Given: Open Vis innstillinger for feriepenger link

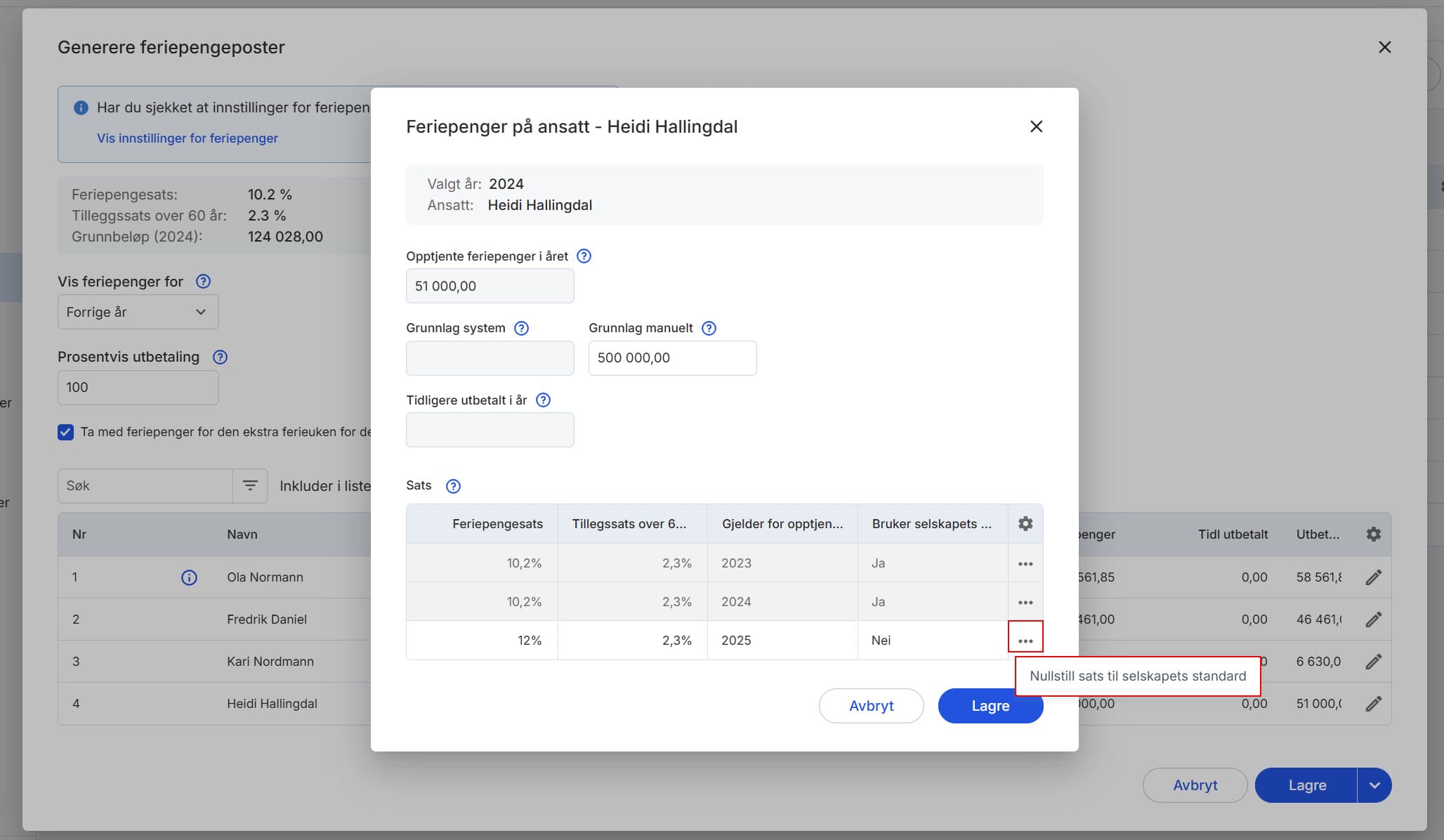Looking at the screenshot, I should click(188, 138).
